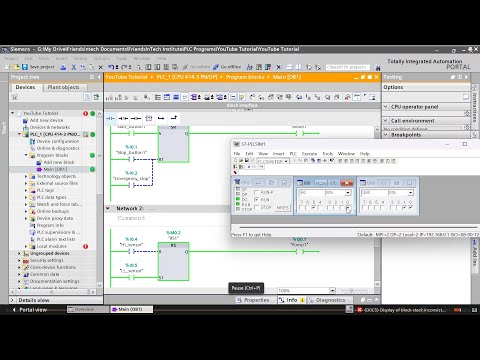Open the Info tab in inspector bar

click(291, 300)
